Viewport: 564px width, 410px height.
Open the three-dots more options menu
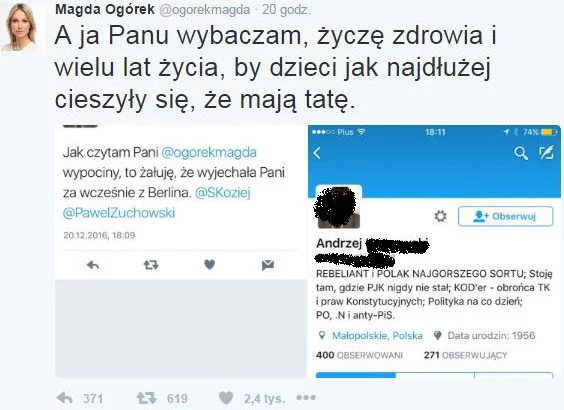point(306,397)
